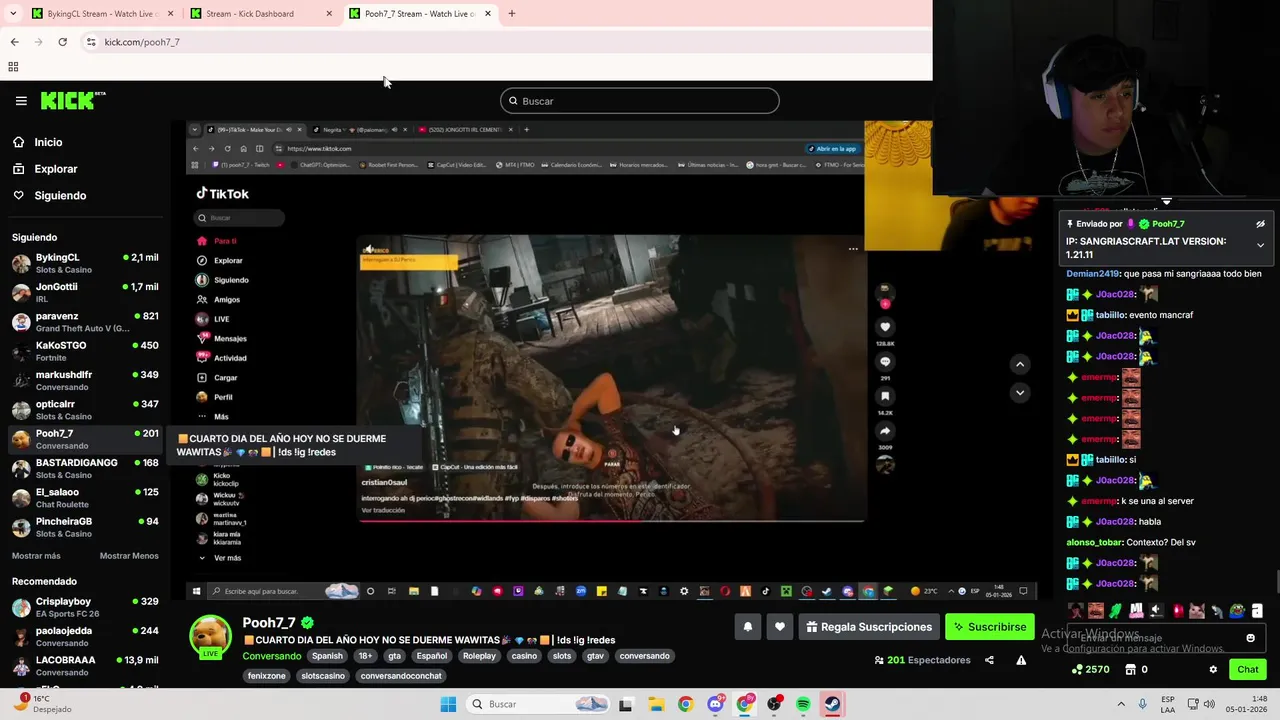Report stream with warning icon

(1021, 660)
